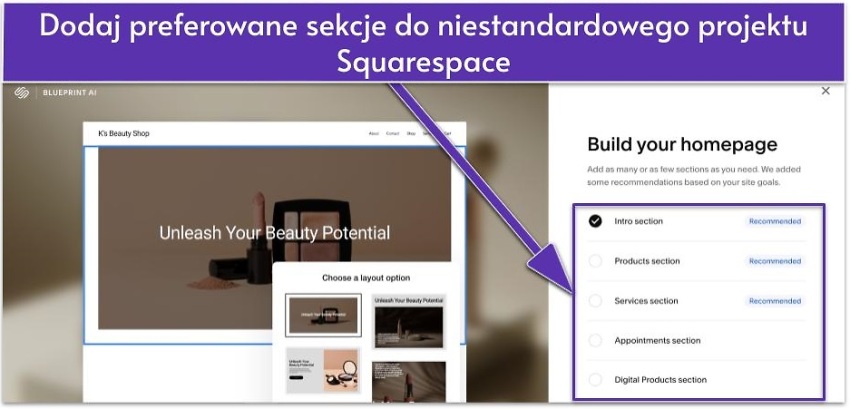Viewport: 850px width, 409px height.
Task: Click the Appointments section label
Action: point(658,341)
